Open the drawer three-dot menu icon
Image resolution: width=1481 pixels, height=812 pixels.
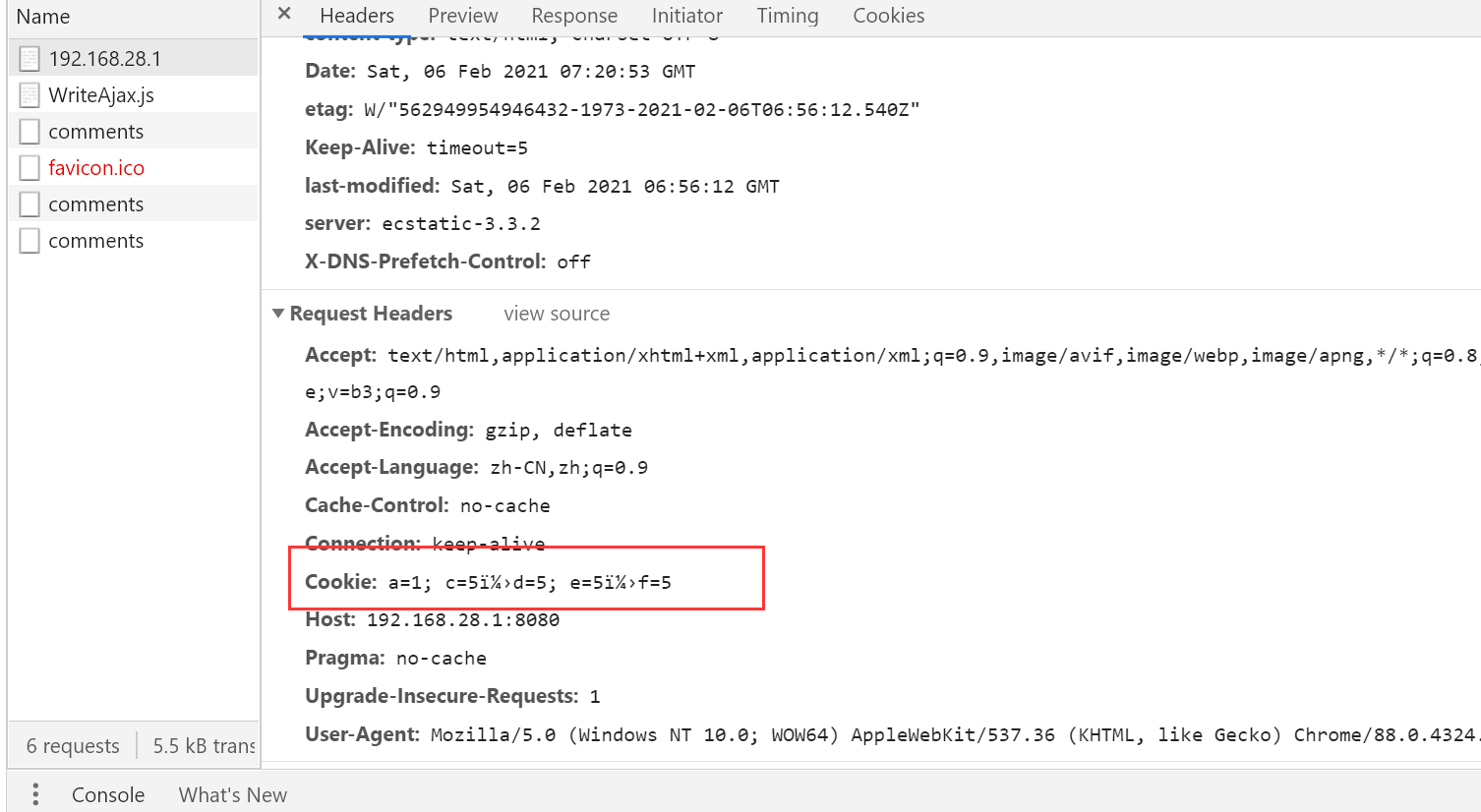35,794
